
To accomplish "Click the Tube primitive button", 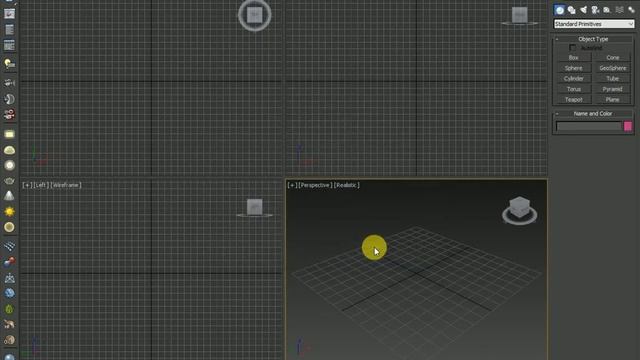I will (613, 78).
